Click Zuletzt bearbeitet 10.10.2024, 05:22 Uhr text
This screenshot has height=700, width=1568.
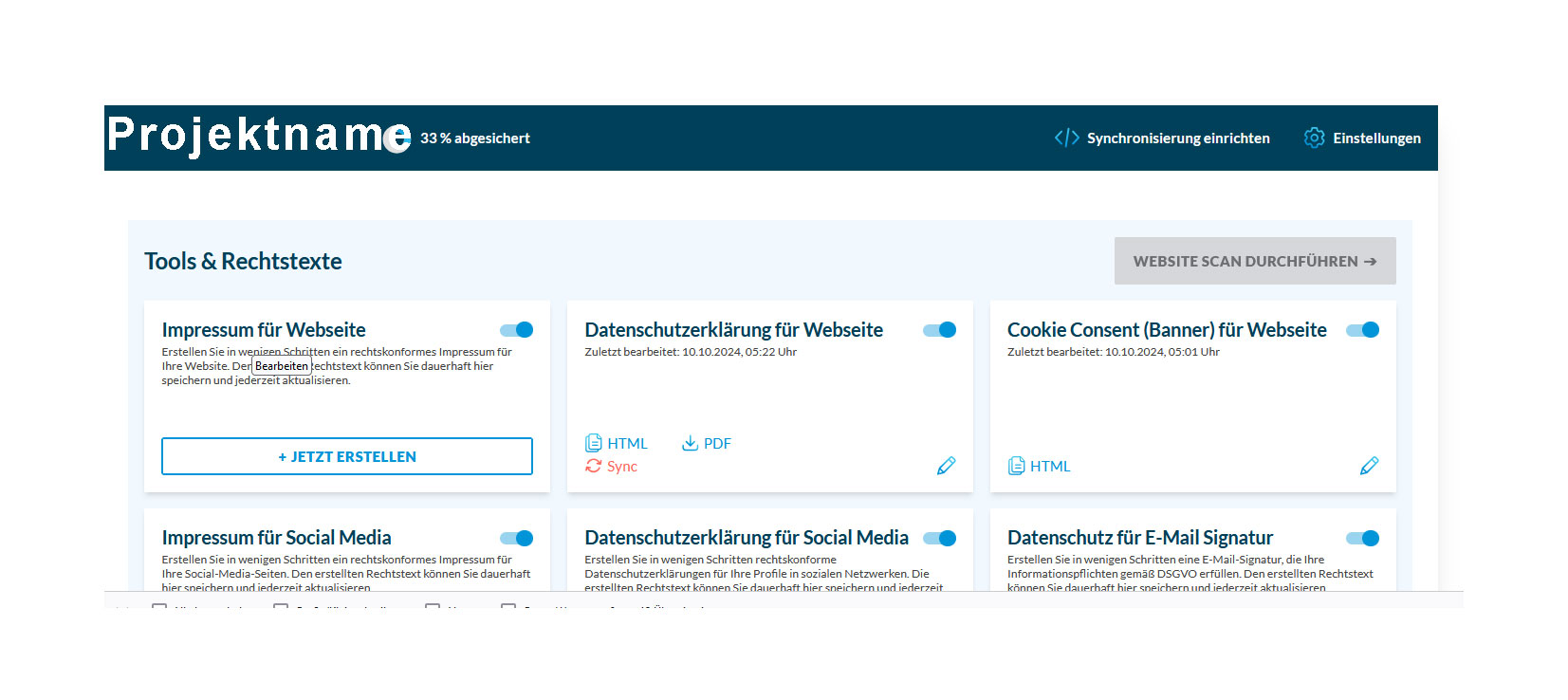(691, 352)
